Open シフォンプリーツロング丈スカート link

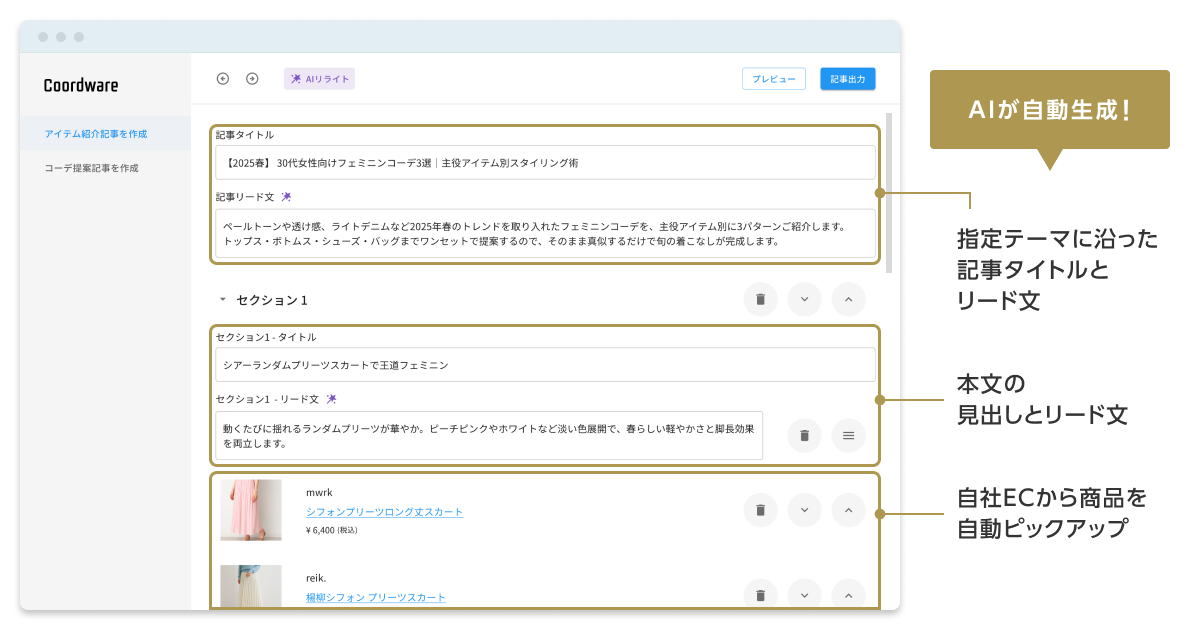pyautogui.click(x=385, y=512)
